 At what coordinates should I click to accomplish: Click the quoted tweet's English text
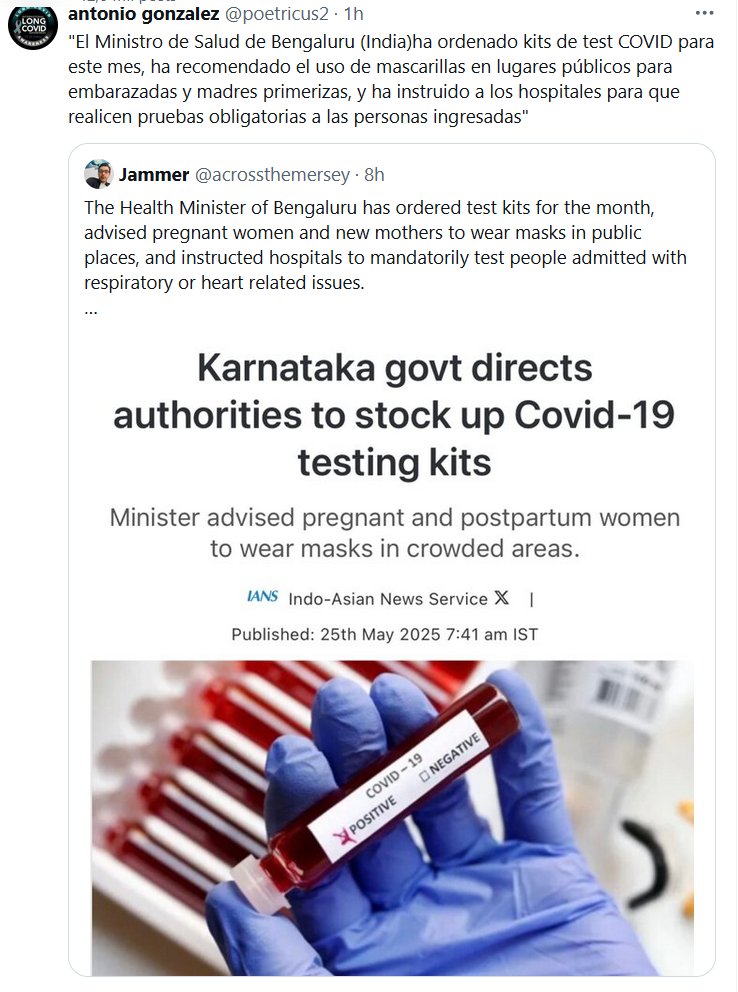pos(386,245)
